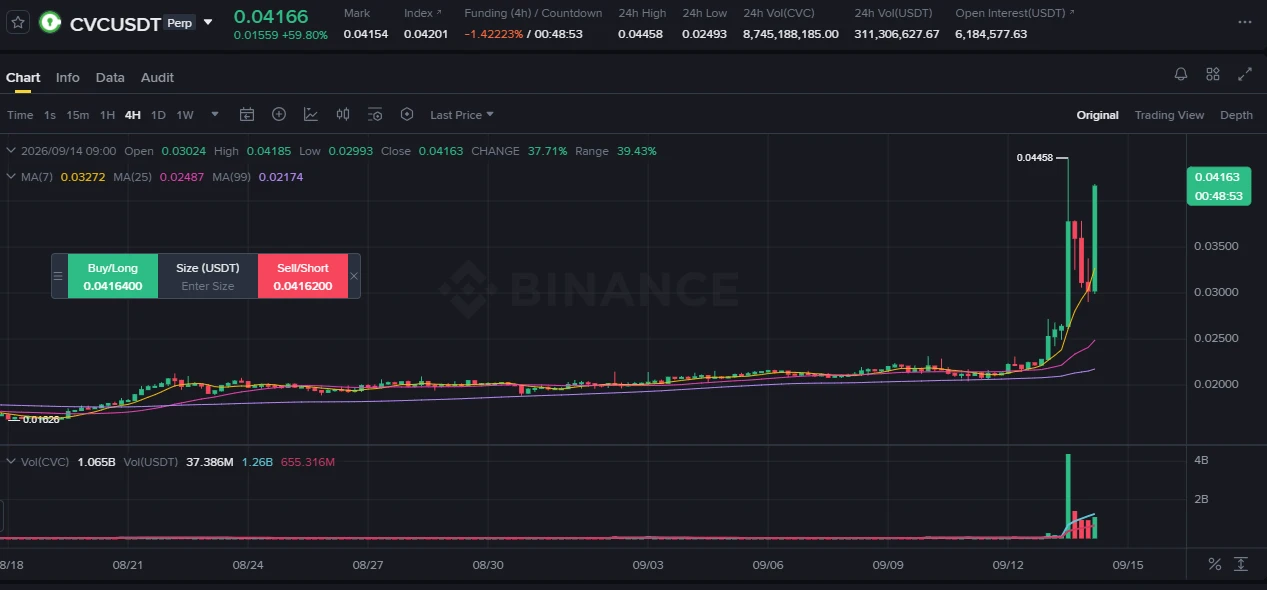Click the add (plus circle) icon
The image size is (1267, 590).
click(279, 115)
